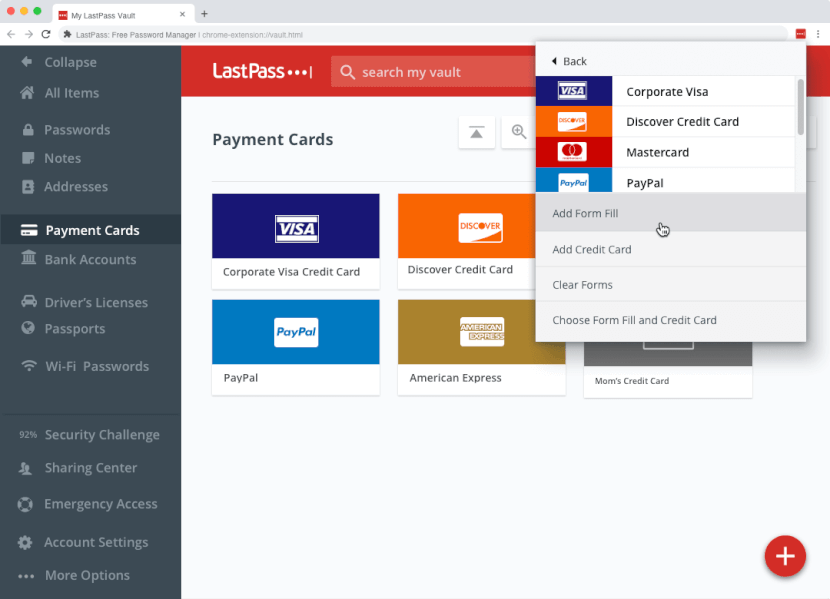The image size is (830, 599).
Task: Click the Passwords lock icon
Action: point(28,130)
